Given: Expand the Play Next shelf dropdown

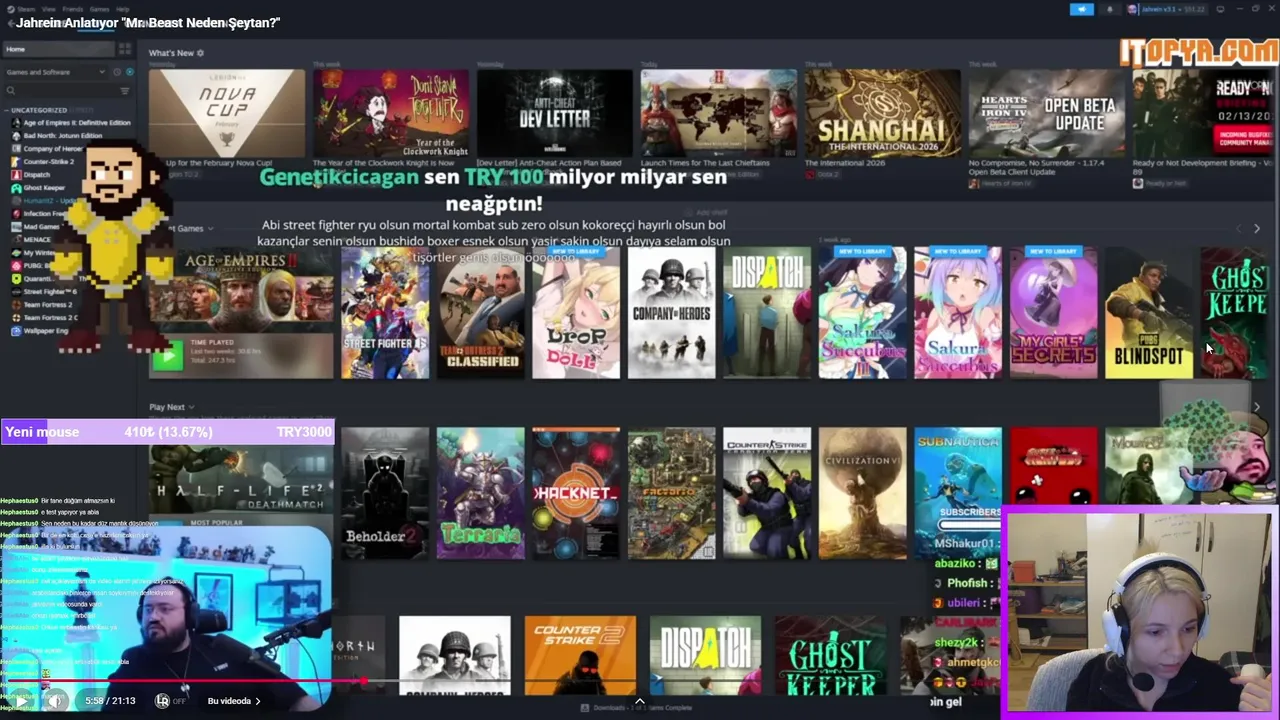Looking at the screenshot, I should click(191, 407).
